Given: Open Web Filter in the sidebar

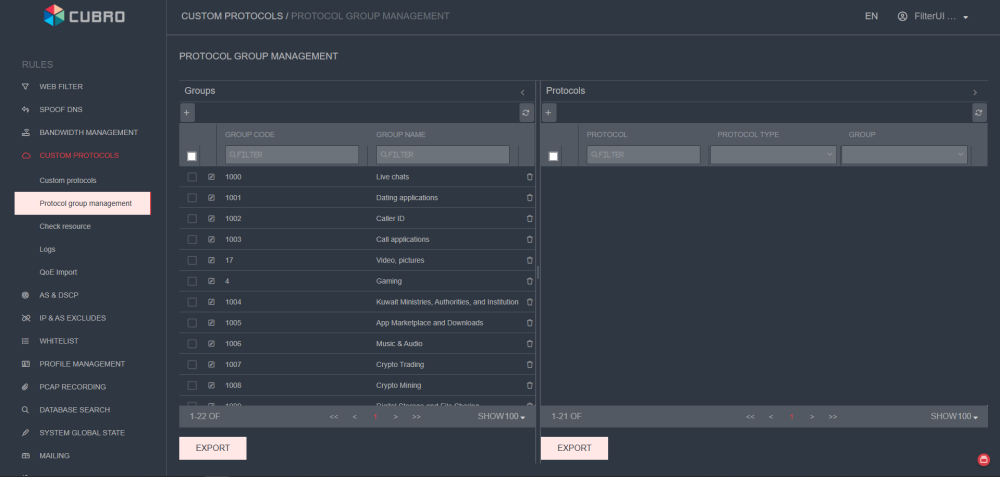Looking at the screenshot, I should click(x=61, y=87).
